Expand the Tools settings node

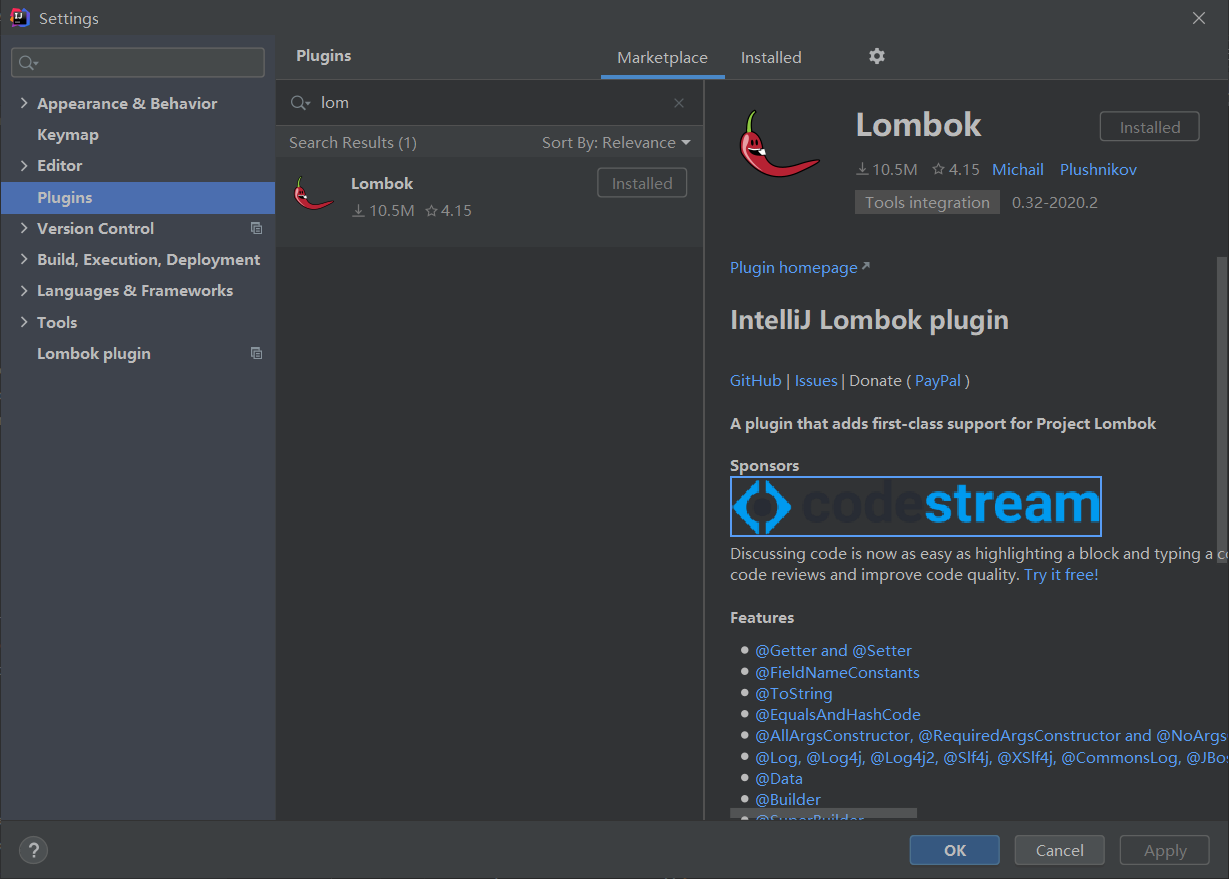click(x=24, y=322)
